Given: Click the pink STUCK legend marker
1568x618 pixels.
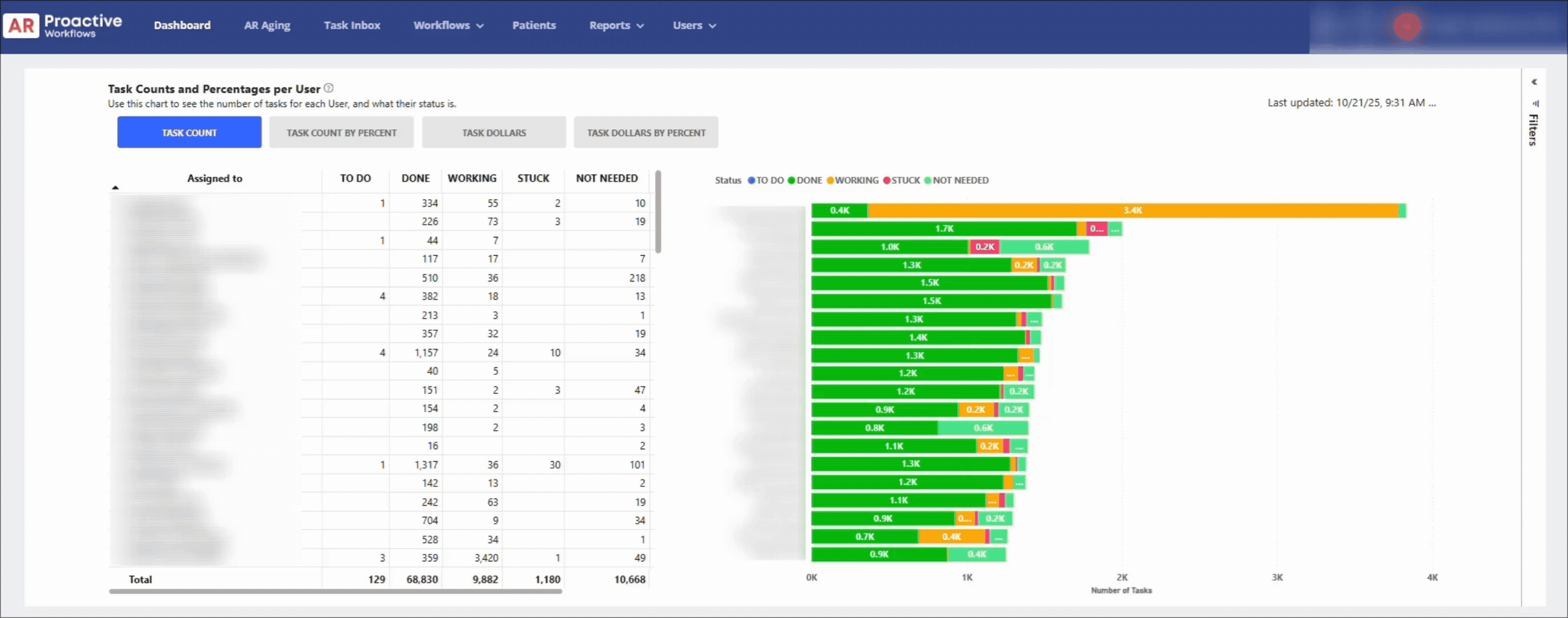Looking at the screenshot, I should [887, 180].
